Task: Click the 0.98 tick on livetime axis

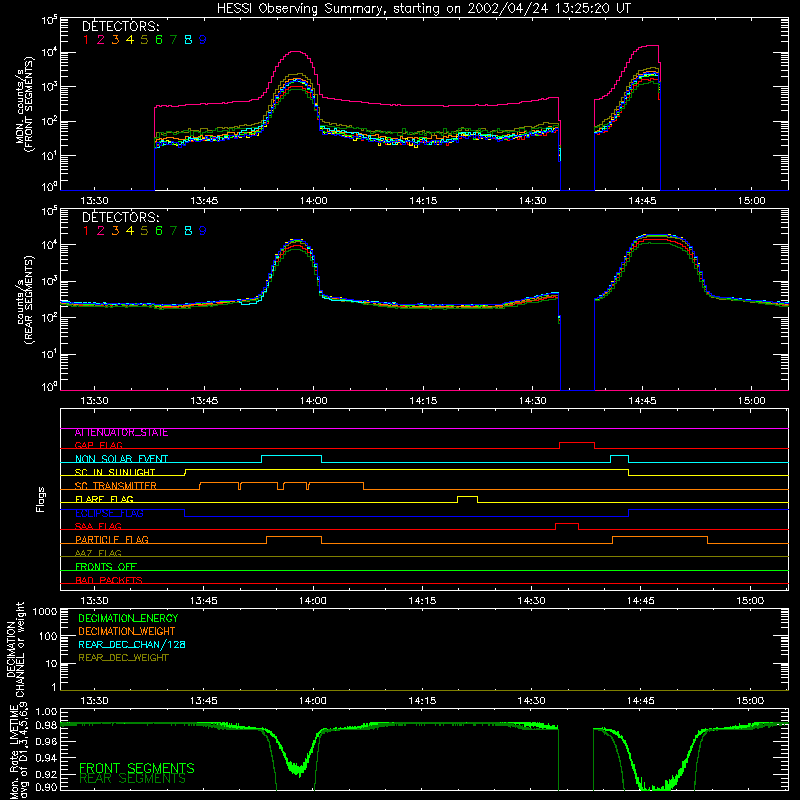Action: 46,724
